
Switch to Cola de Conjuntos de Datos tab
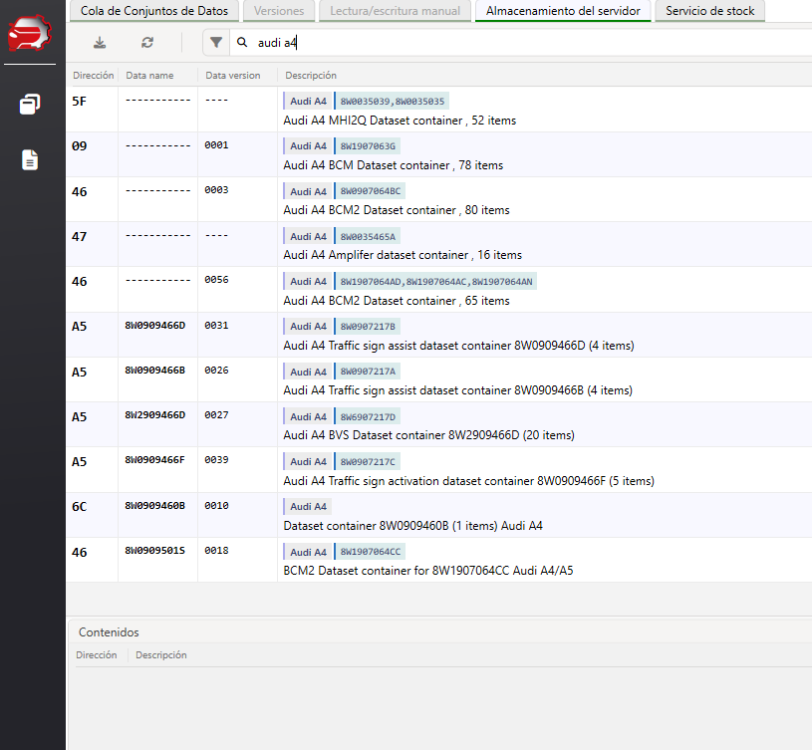tap(154, 11)
